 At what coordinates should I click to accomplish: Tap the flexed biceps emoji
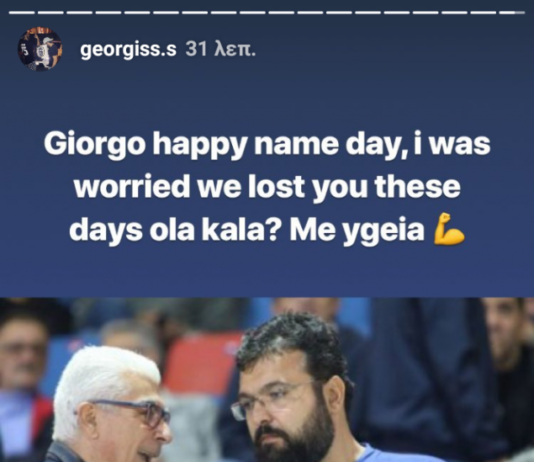tap(449, 229)
